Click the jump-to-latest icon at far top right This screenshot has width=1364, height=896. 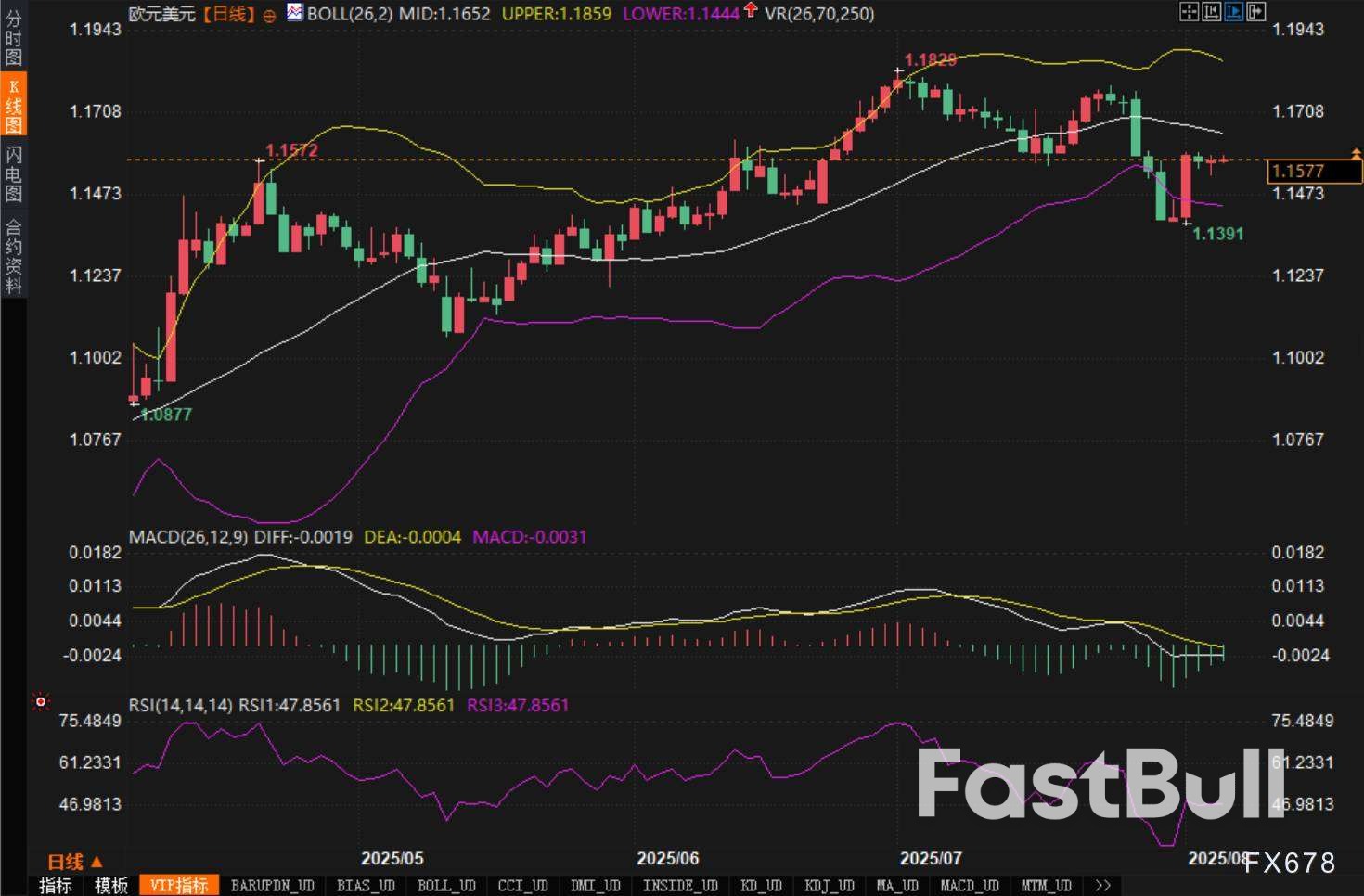tap(1255, 12)
